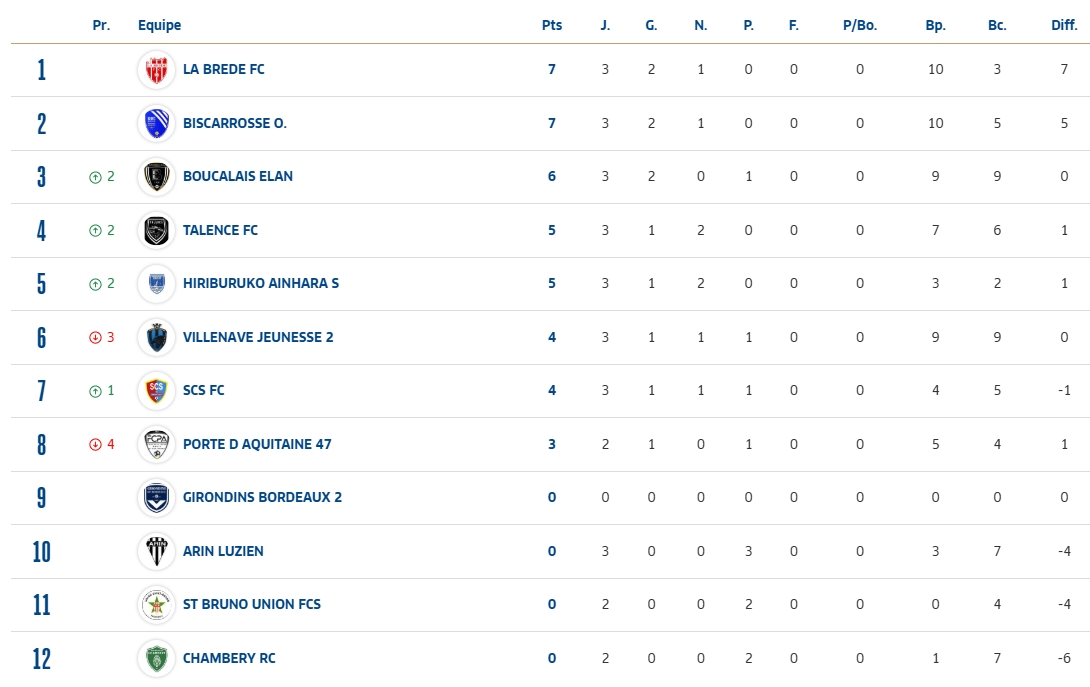This screenshot has width=1090, height=687.
Task: Click the PORTE D AQUITAINE 47 name
Action: [x=257, y=444]
